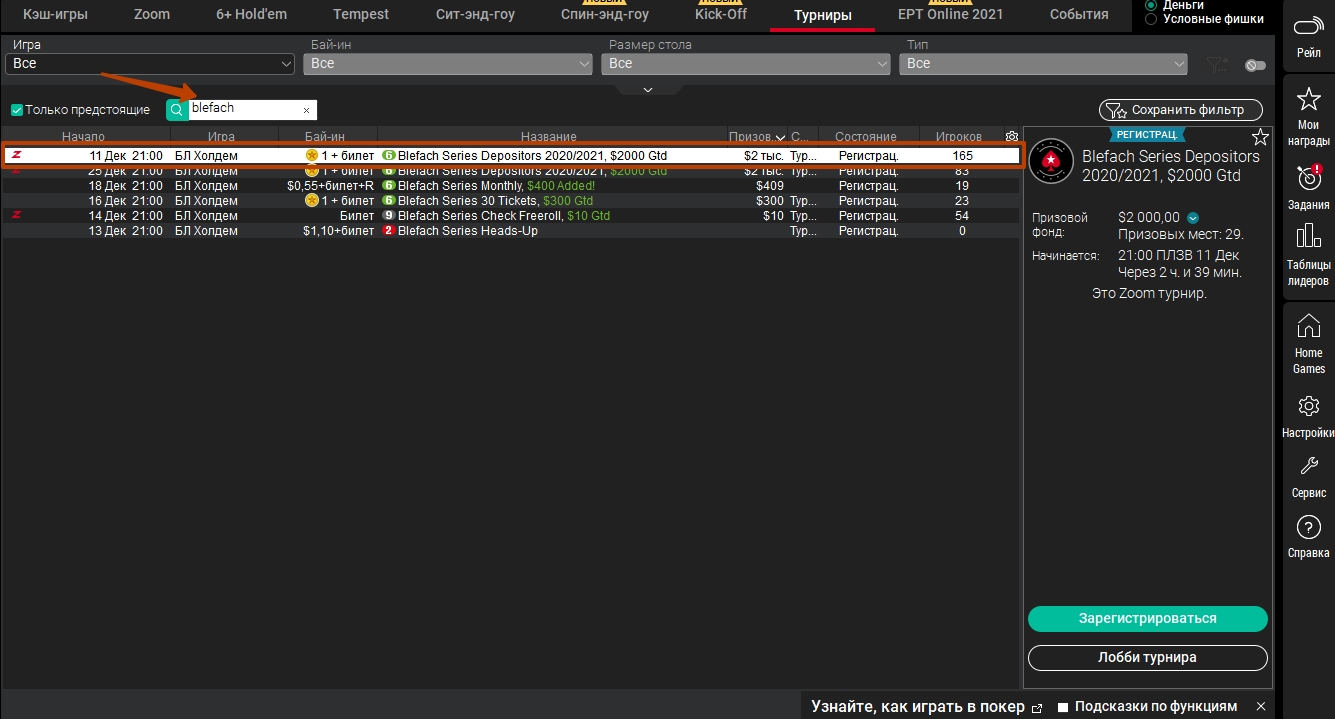The width and height of the screenshot is (1335, 719).
Task: Click the PokerStars spade tournament logo
Action: pos(1050,160)
